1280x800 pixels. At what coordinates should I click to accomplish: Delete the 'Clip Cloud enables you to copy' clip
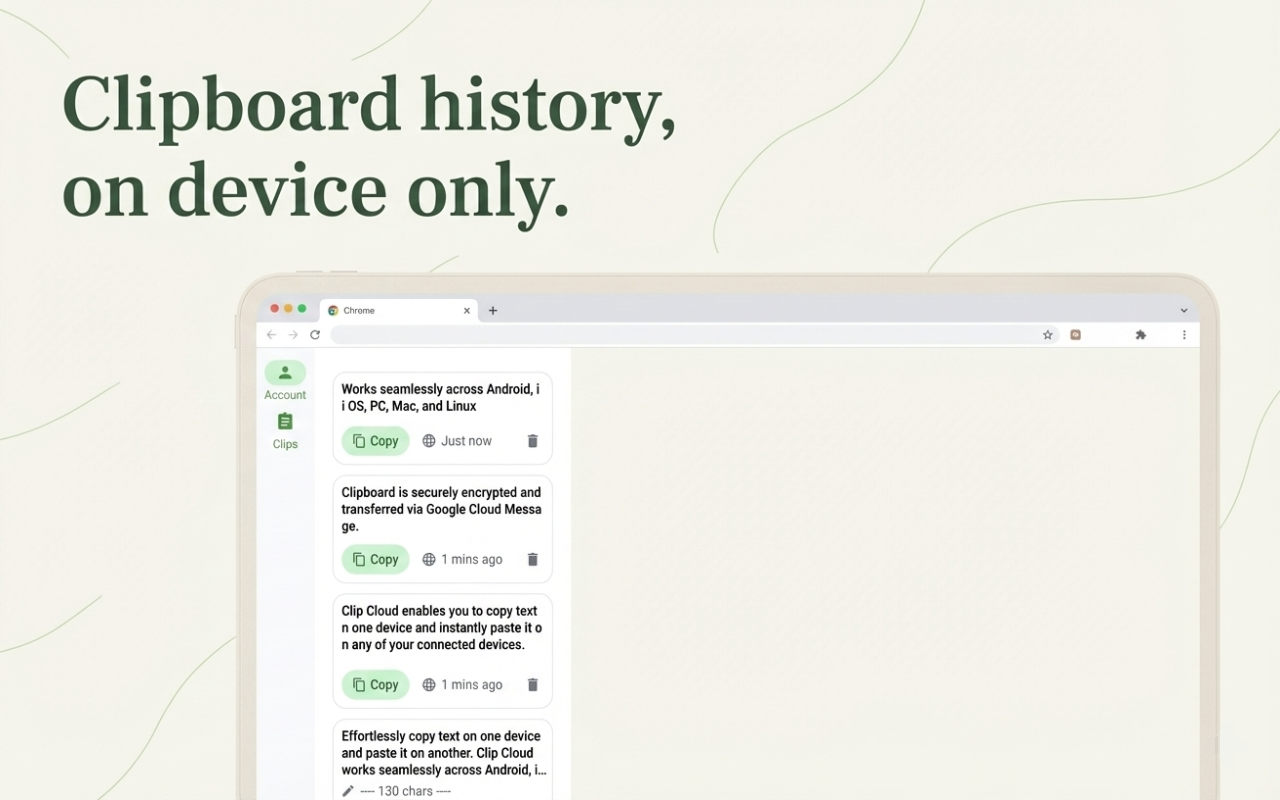pyautogui.click(x=532, y=684)
